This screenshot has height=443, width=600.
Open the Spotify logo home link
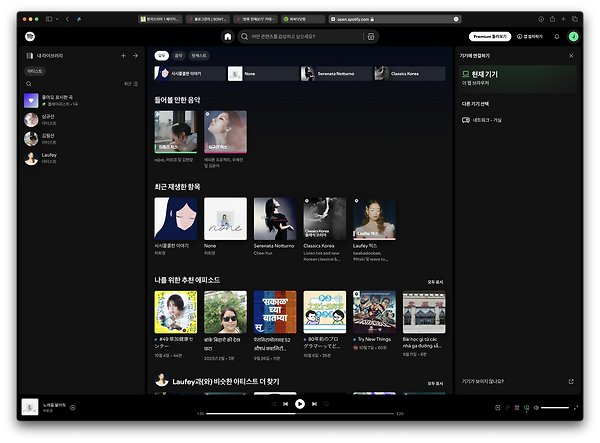pos(30,36)
